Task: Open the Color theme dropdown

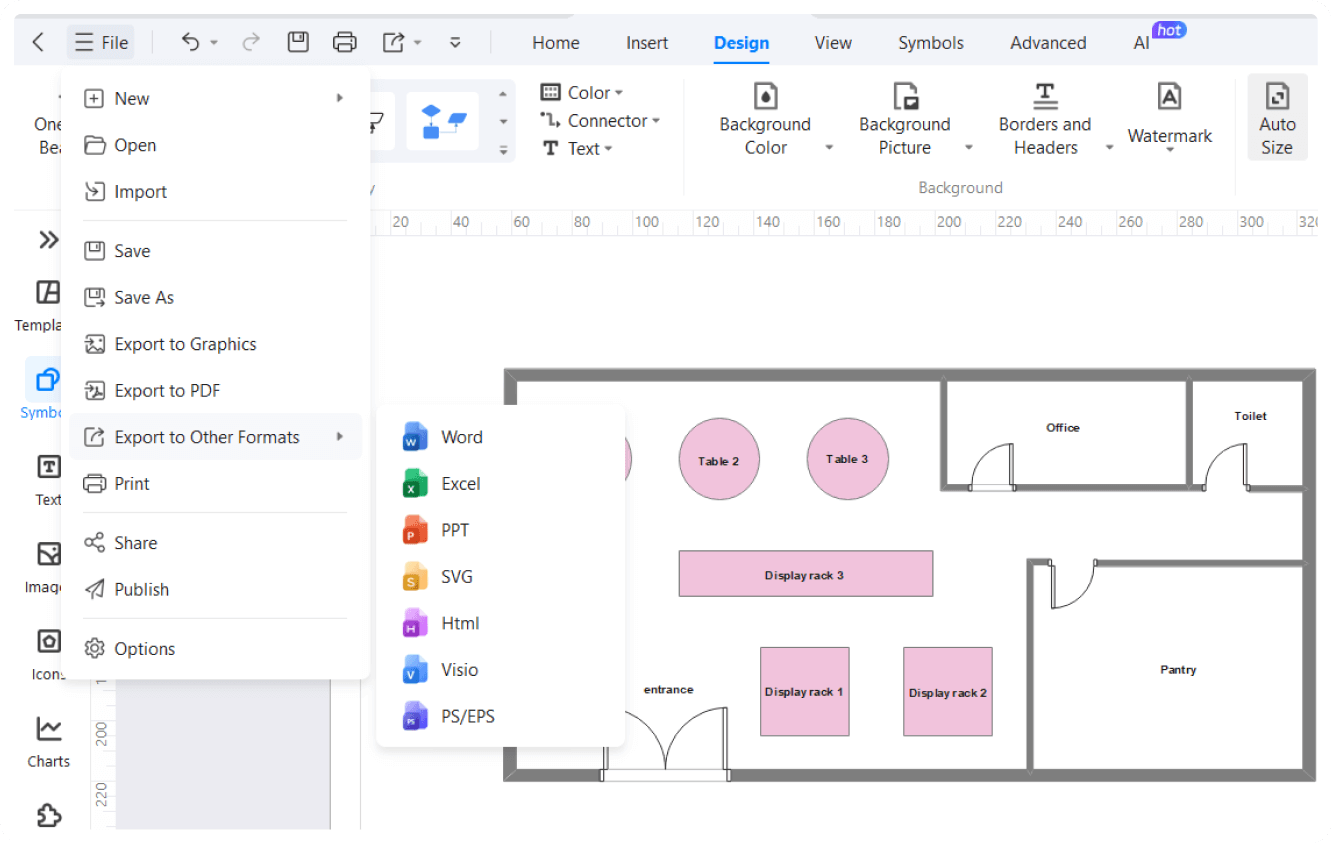Action: coord(582,92)
